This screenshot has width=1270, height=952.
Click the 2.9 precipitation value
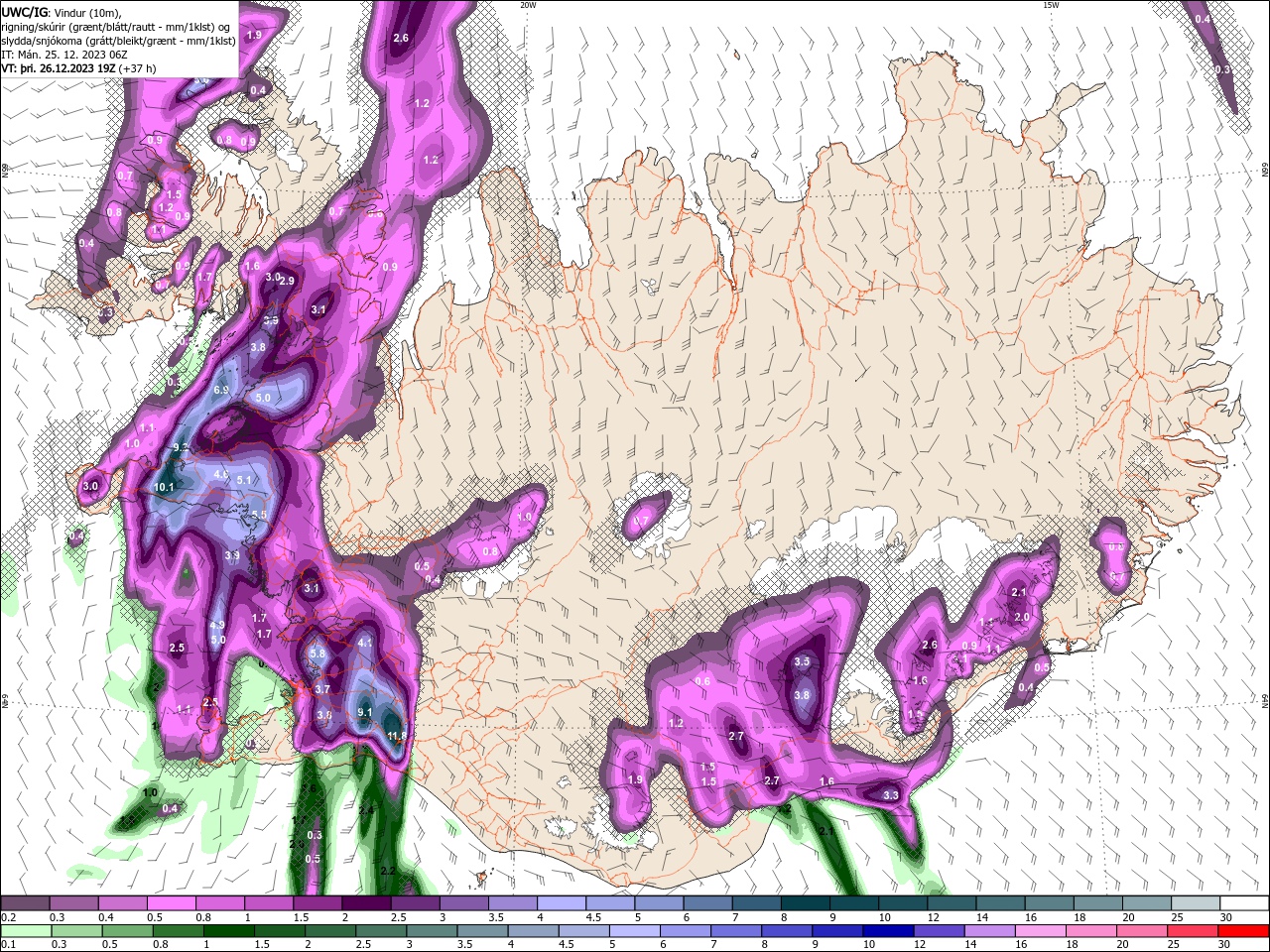pyautogui.click(x=288, y=281)
